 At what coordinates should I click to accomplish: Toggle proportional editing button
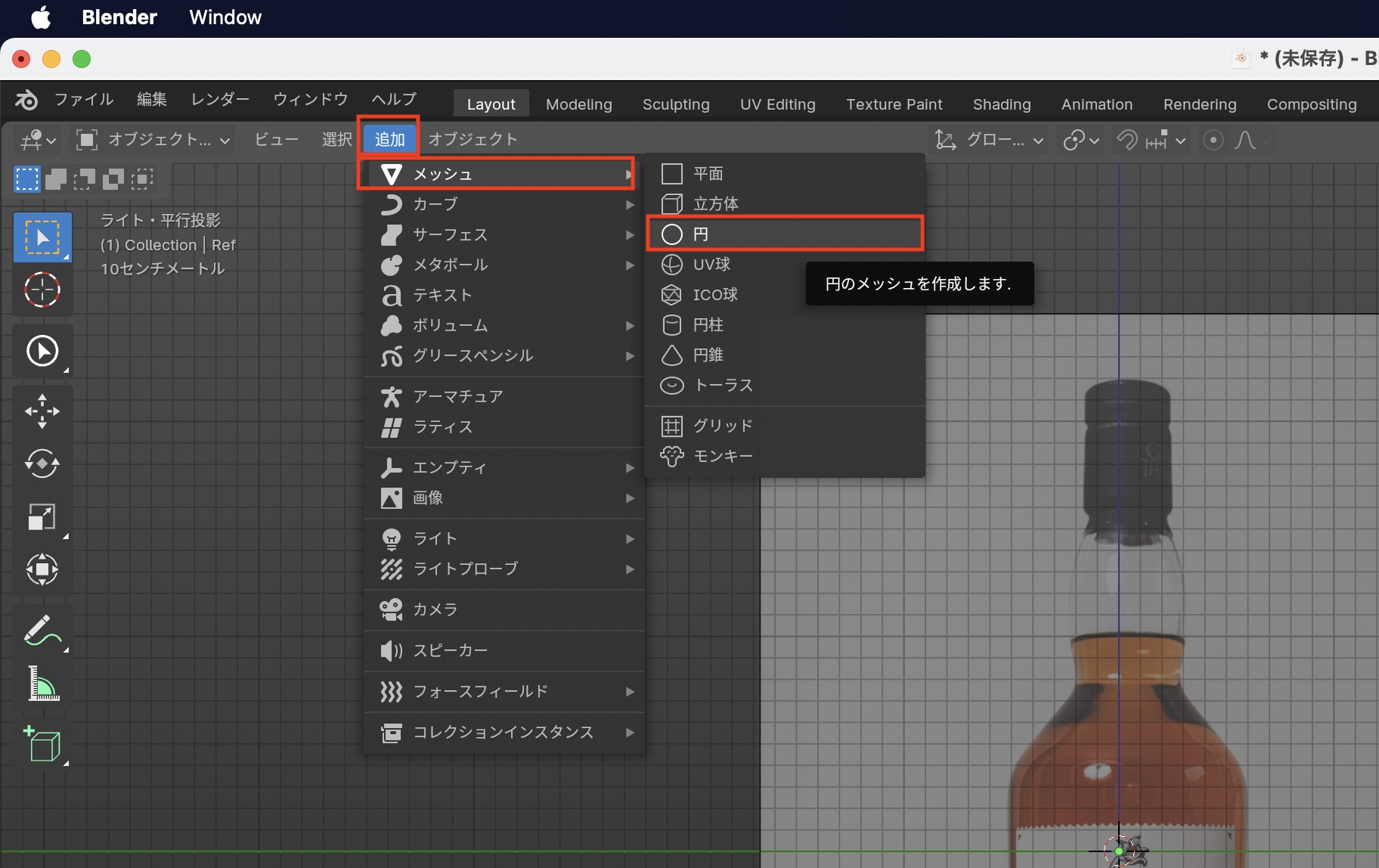1213,140
